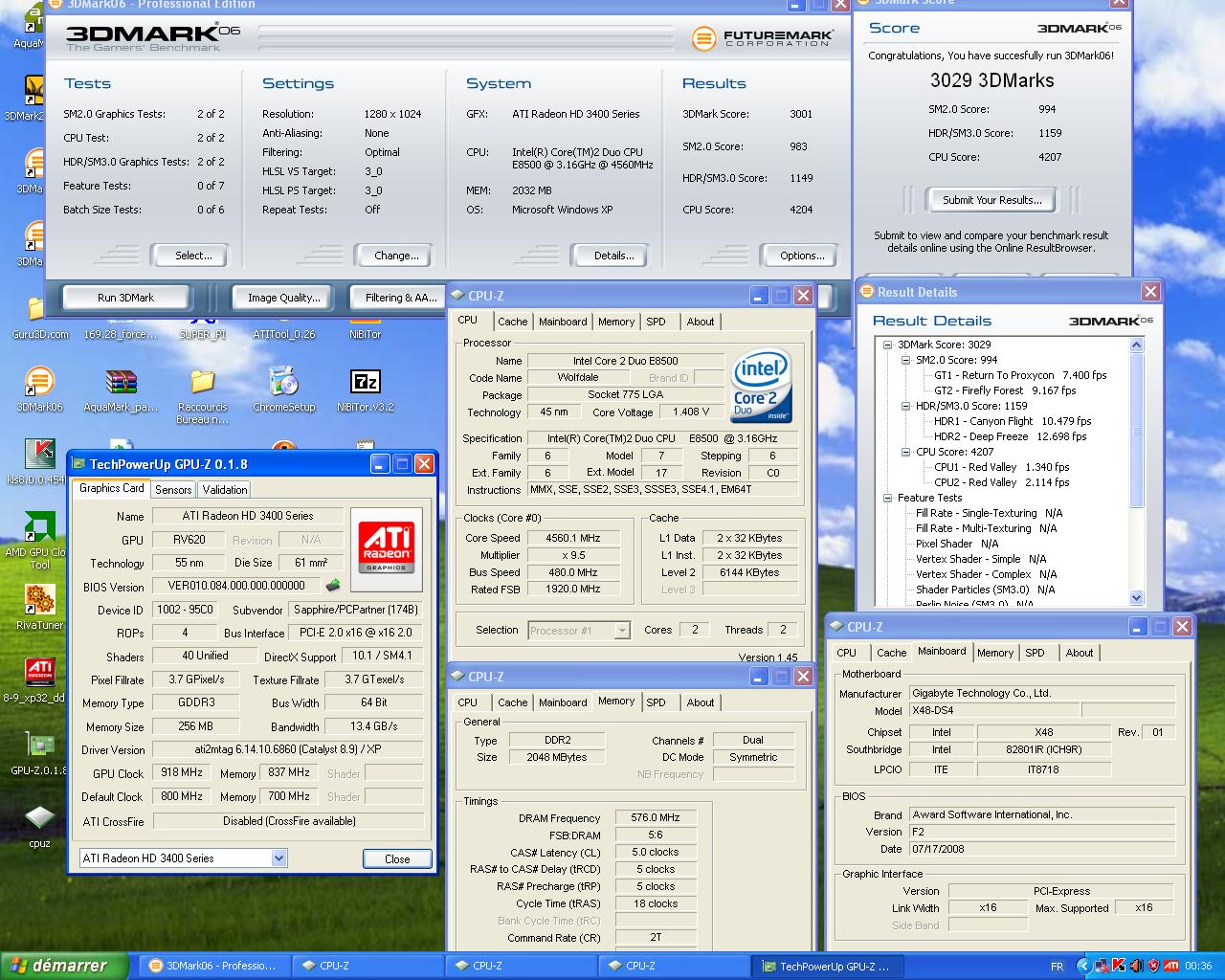This screenshot has height=980, width=1225.
Task: Open the 3DMark06 desktop shortcut icon
Action: point(38,382)
